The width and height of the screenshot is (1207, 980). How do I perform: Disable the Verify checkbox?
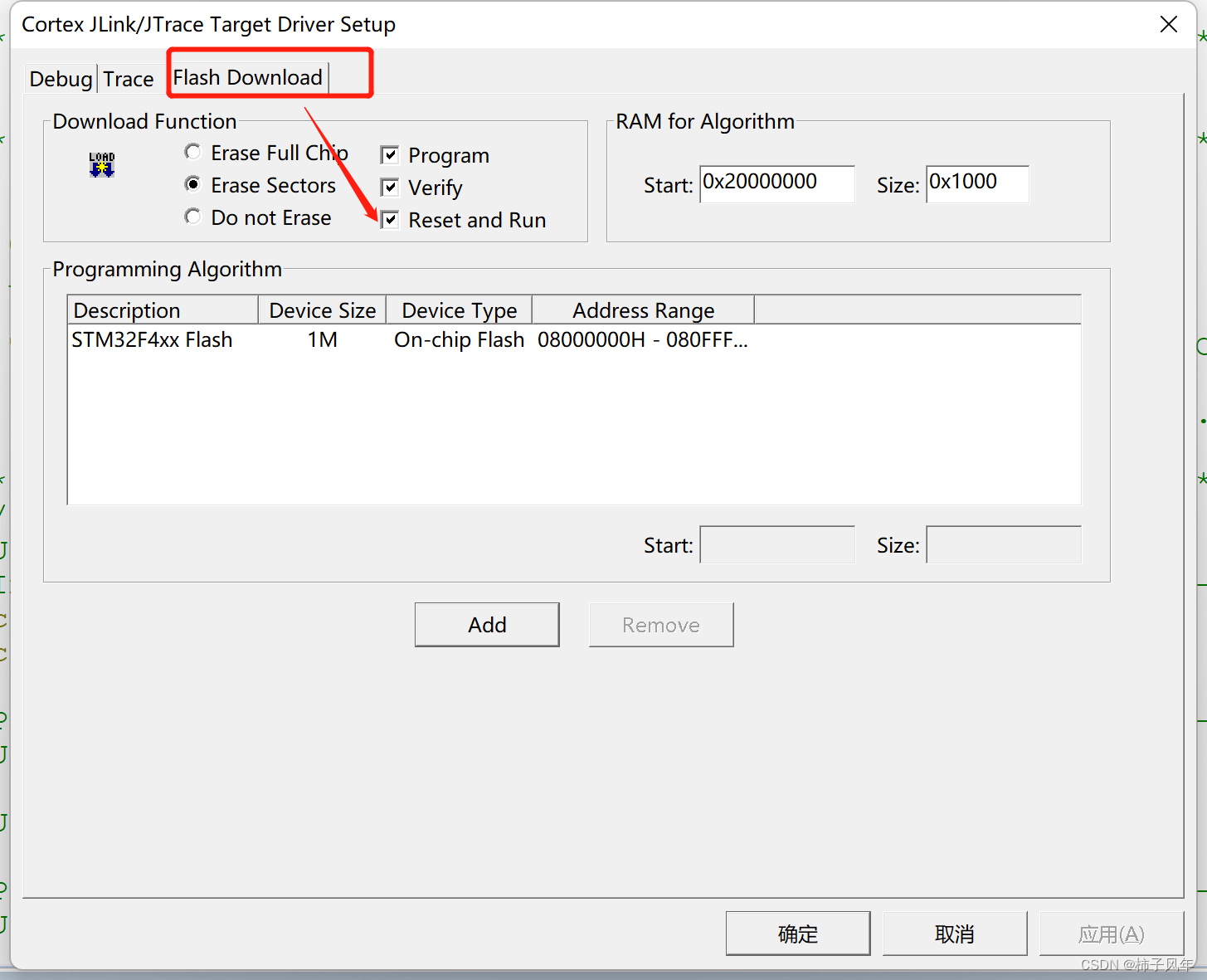pyautogui.click(x=390, y=187)
